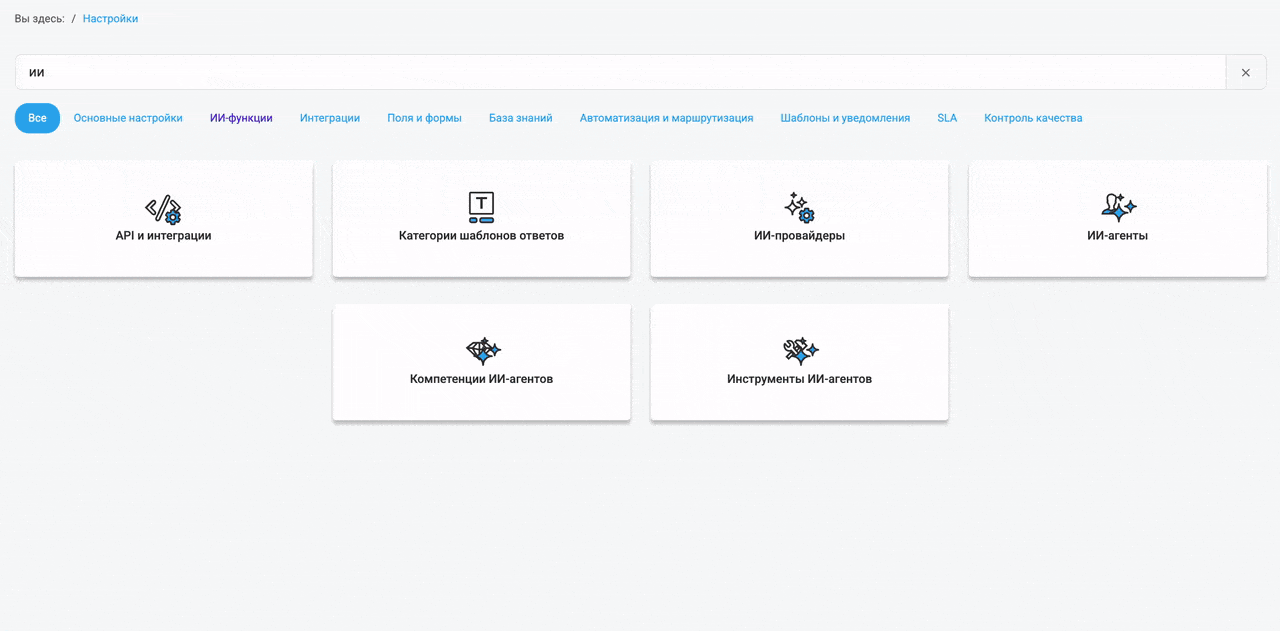The height and width of the screenshot is (631, 1280).
Task: Open Категории шаблонов ответов card title
Action: pyautogui.click(x=481, y=236)
